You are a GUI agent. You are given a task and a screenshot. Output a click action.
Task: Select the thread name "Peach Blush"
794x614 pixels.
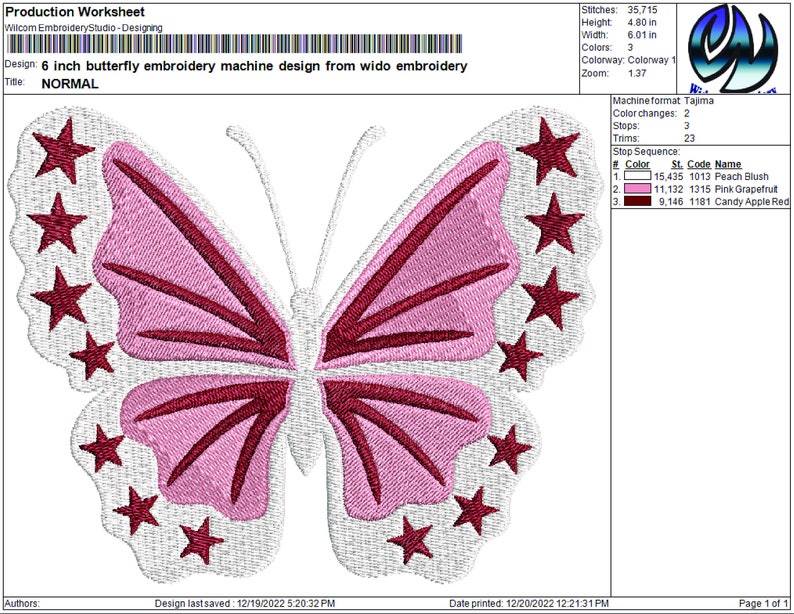(x=741, y=177)
